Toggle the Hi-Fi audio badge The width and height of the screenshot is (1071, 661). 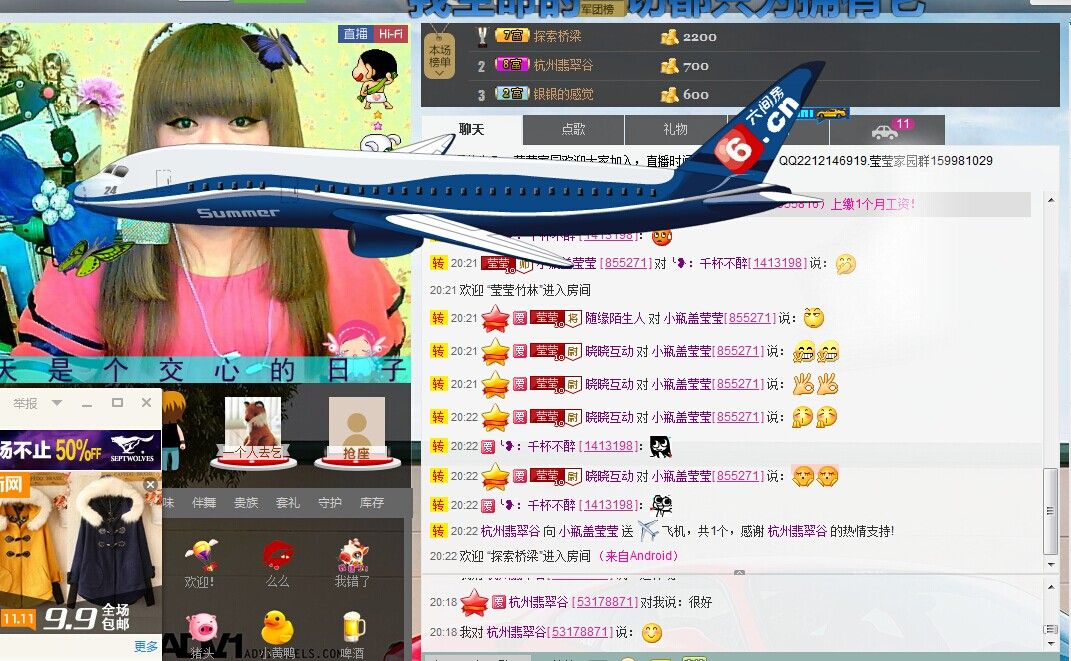[x=390, y=33]
